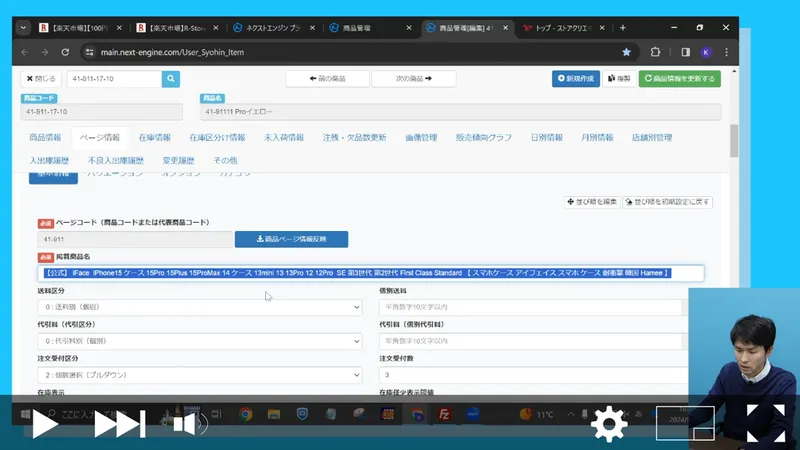Click the 注文受付数 field showing 3
This screenshot has width=800, height=450.
533,375
